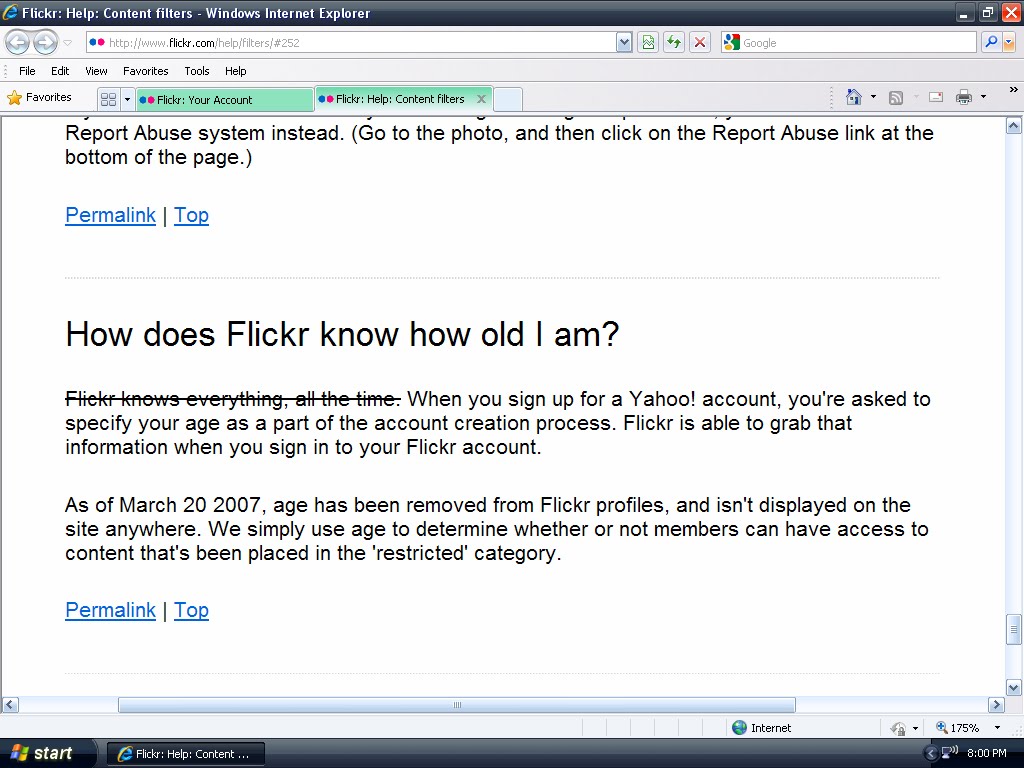This screenshot has width=1024, height=768.
Task: Click the Internet security zone indicator
Action: pos(761,728)
